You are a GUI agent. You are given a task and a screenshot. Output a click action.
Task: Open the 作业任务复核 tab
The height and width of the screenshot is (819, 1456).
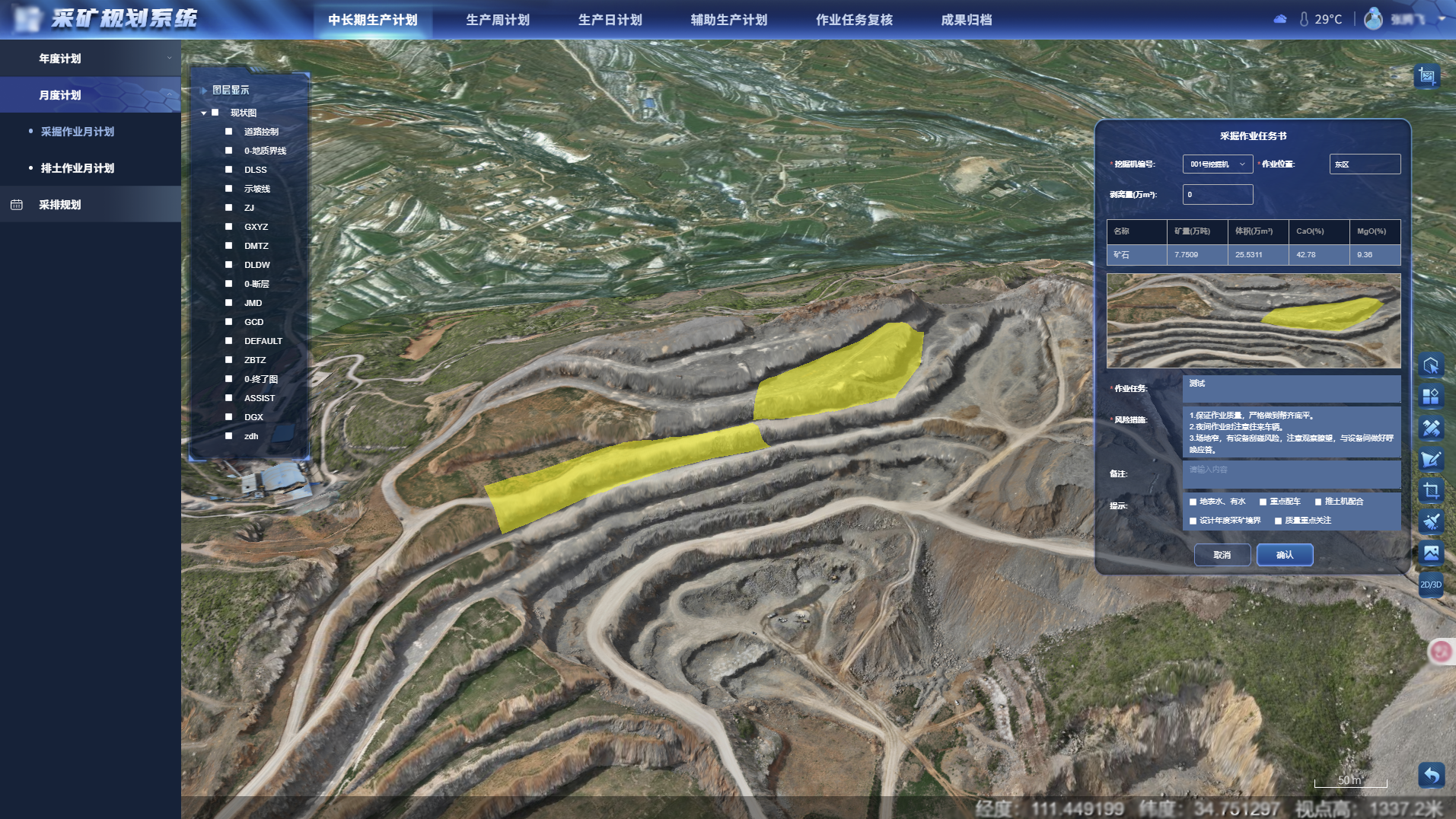tap(854, 20)
